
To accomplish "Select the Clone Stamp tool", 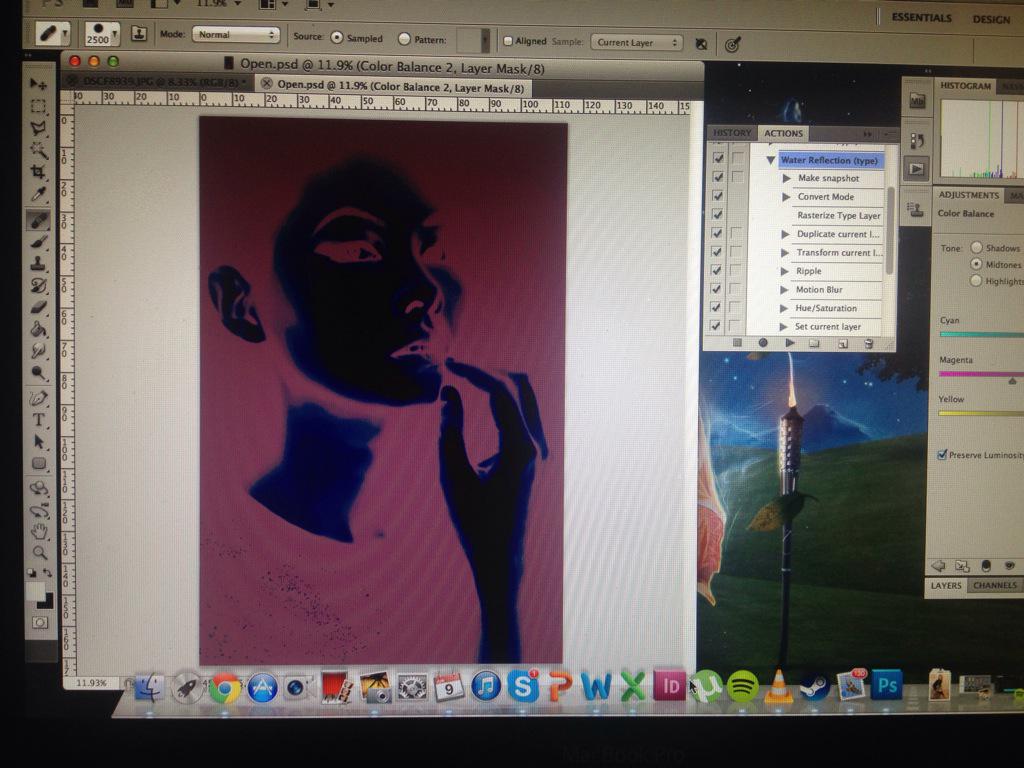I will 39,264.
